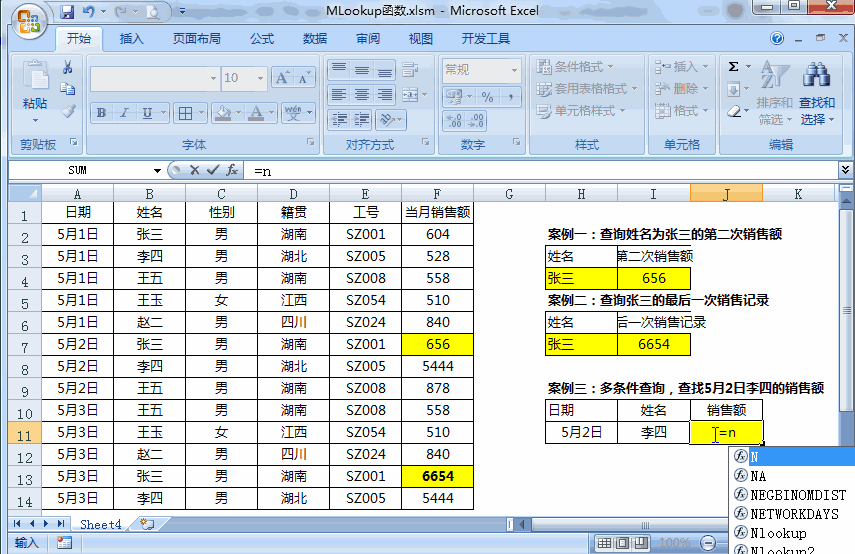The image size is (855, 554).
Task: Decrease font size with small A icon
Action: click(x=304, y=78)
